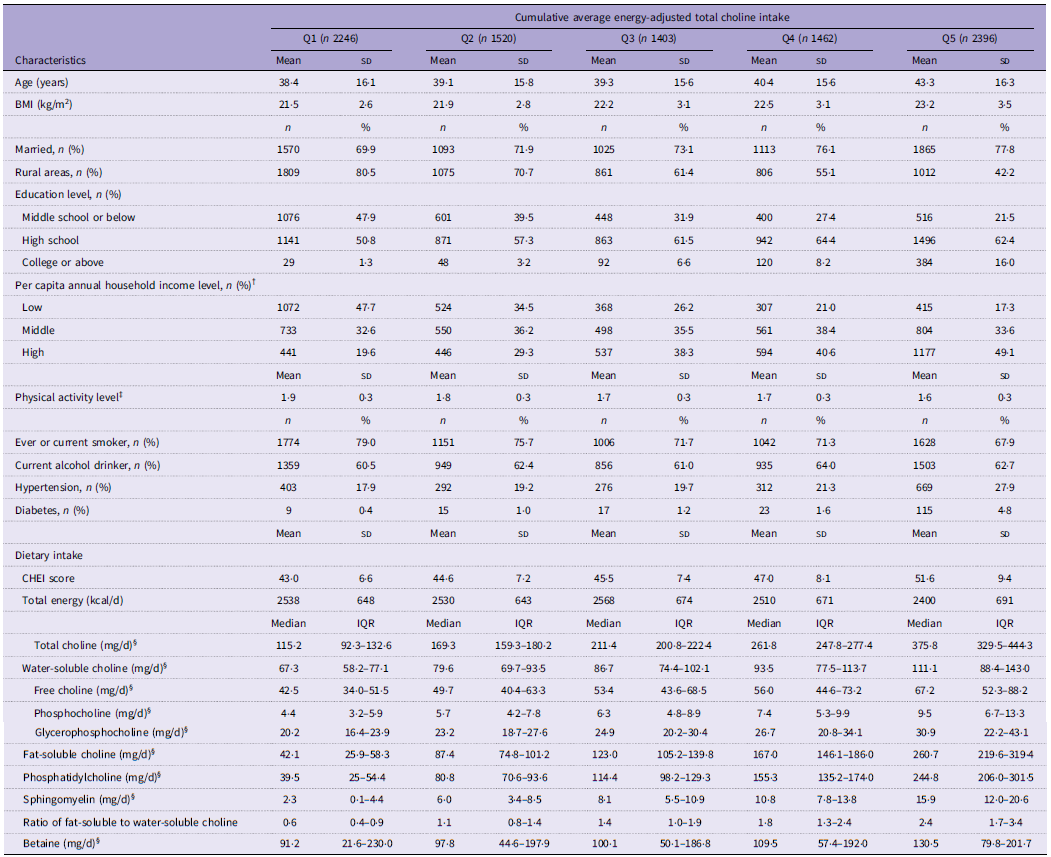Select the Rural areas row label

[58, 172]
